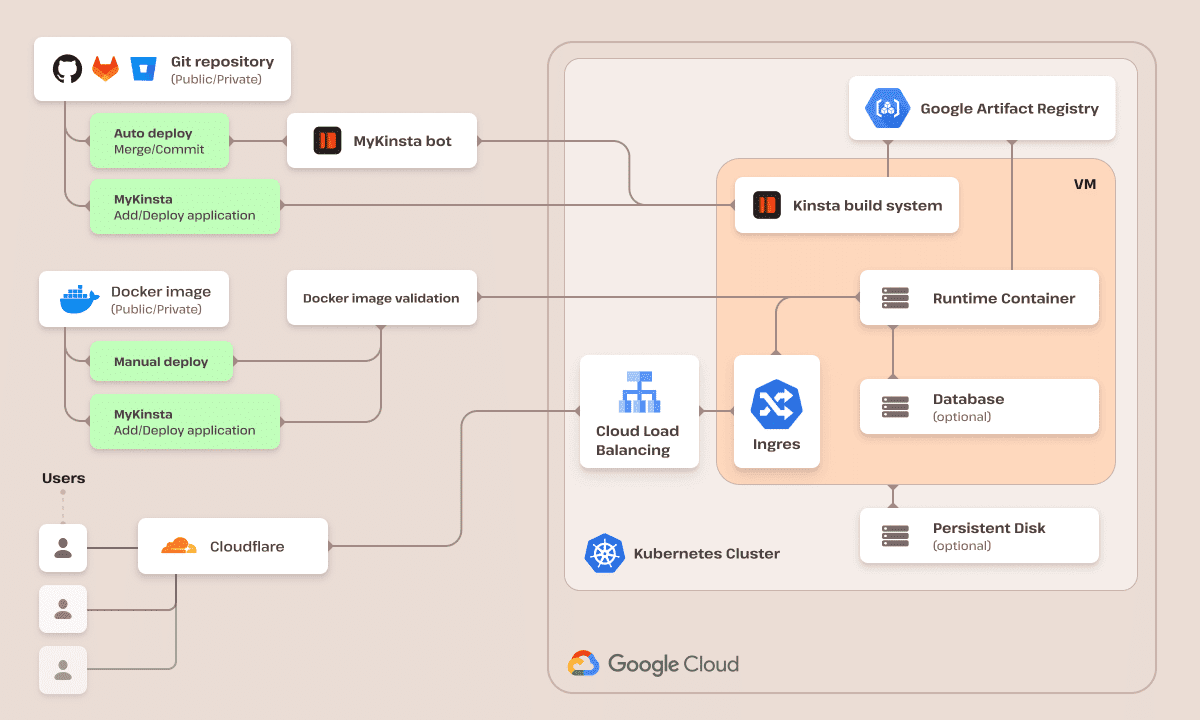Image resolution: width=1200 pixels, height=720 pixels.
Task: Select the Cloud Load Balancing icon
Action: [639, 390]
